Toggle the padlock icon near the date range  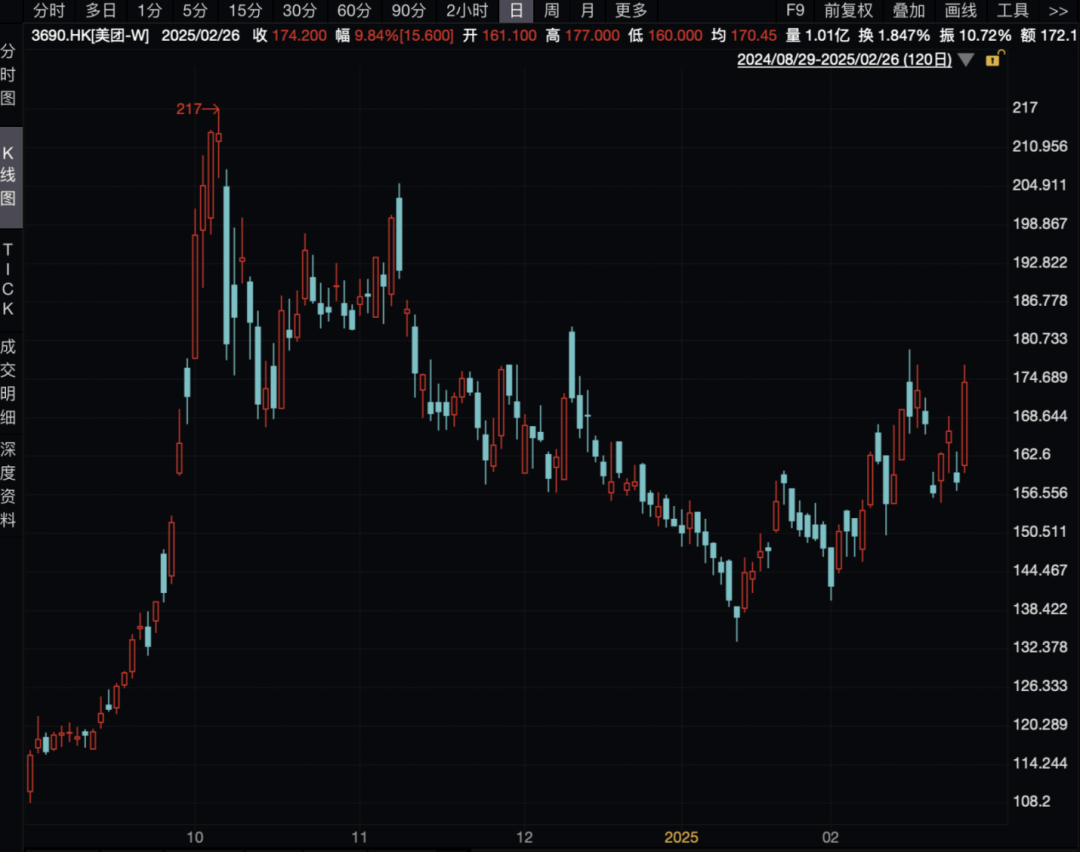pyautogui.click(x=993, y=60)
